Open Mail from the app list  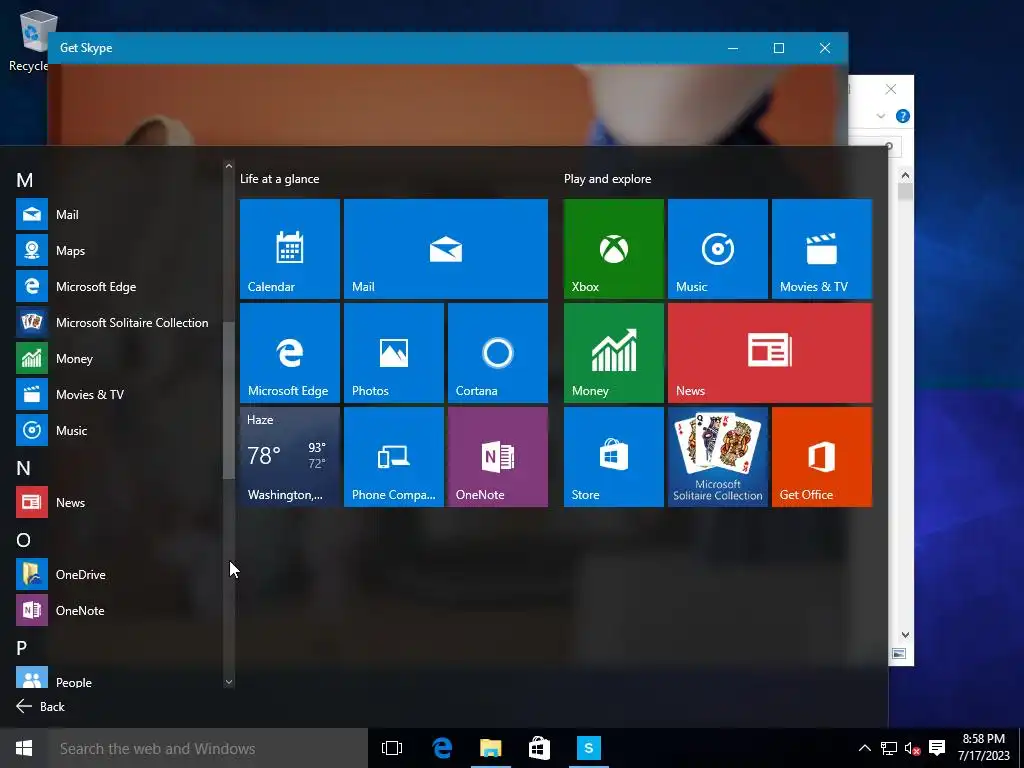118,214
